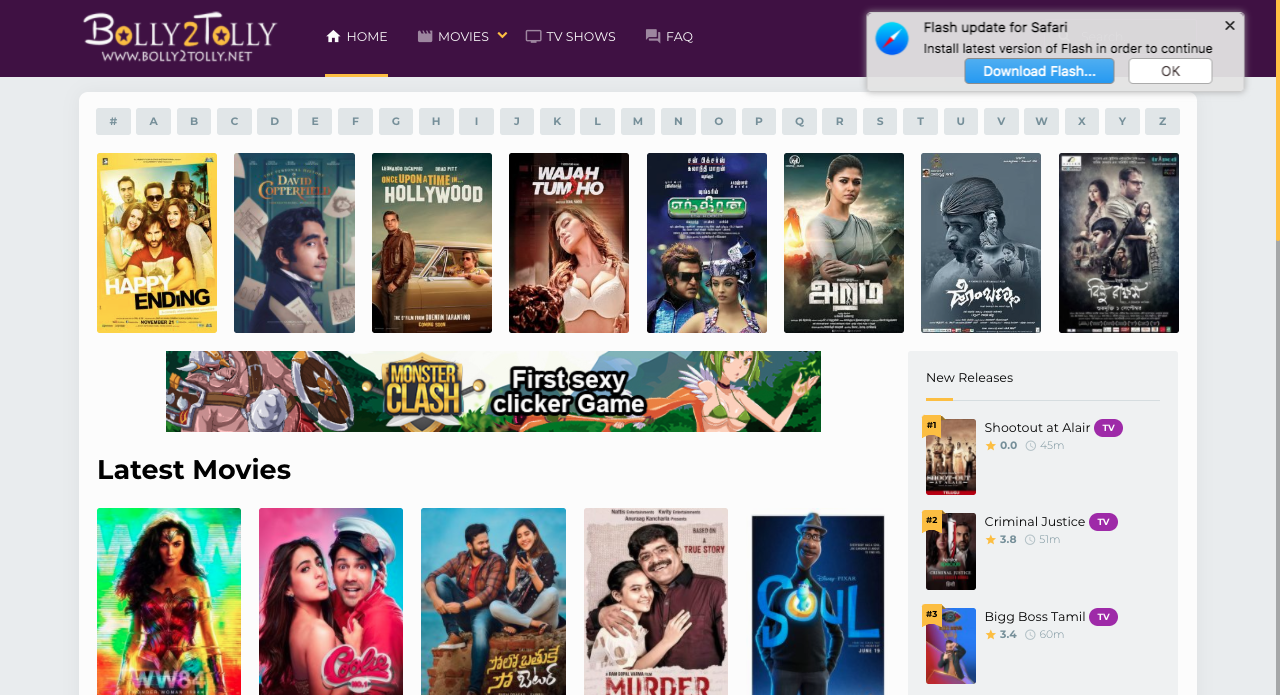1280x695 pixels.
Task: Open the Telugu movie poster with couple sitting
Action: click(493, 601)
